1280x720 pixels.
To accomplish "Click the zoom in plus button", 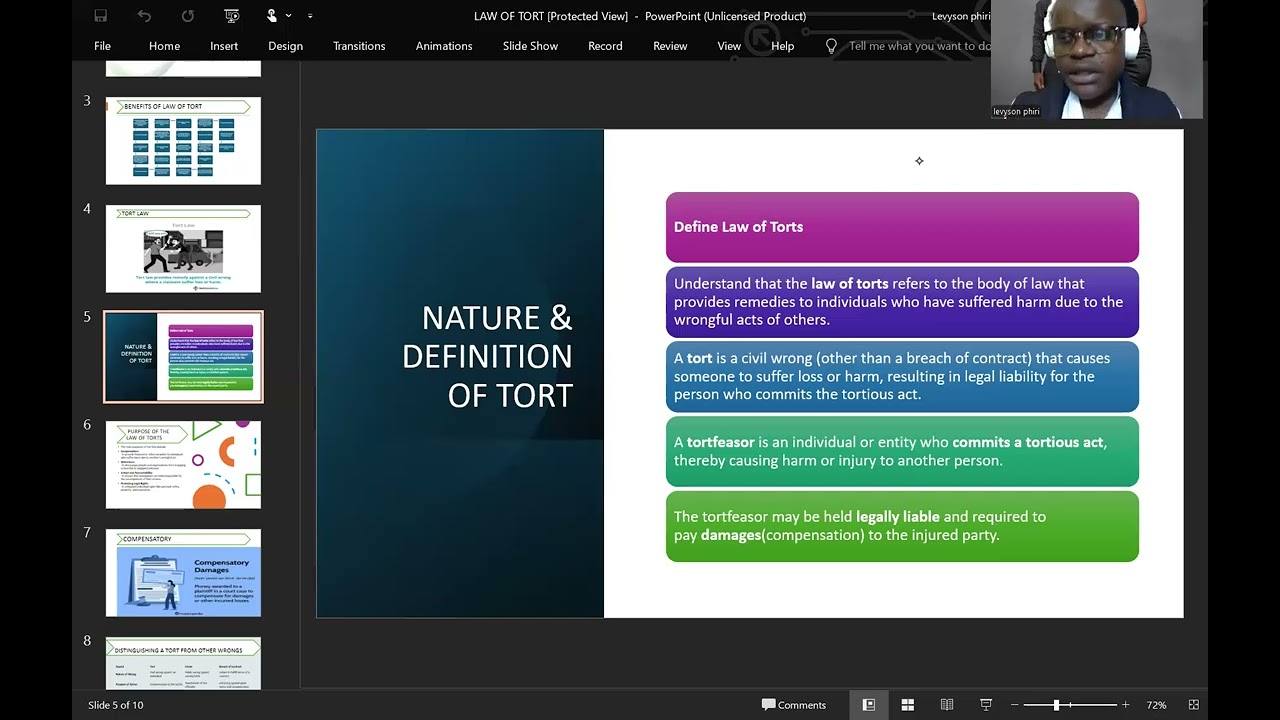I will click(1126, 705).
